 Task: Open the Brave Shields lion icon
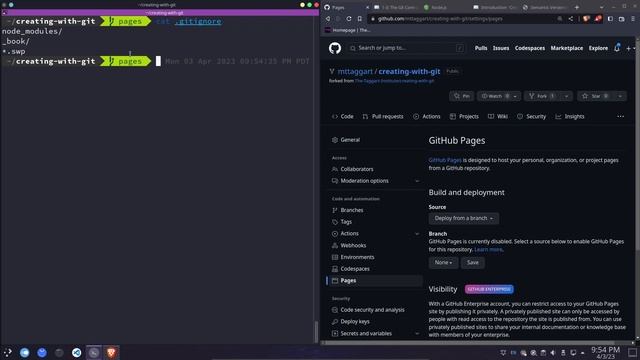(587, 19)
